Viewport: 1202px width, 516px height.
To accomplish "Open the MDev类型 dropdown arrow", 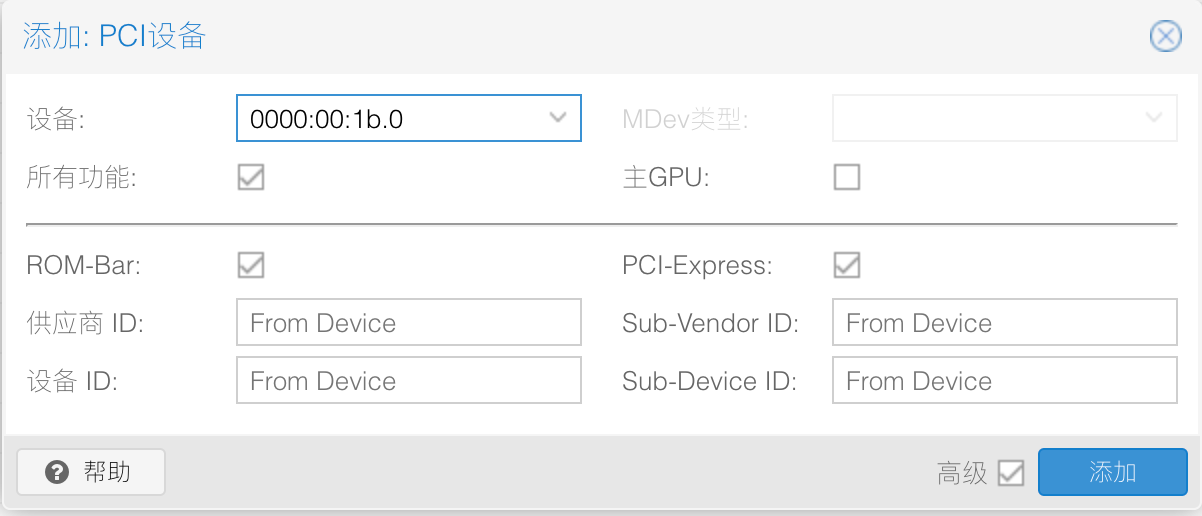I will tap(1155, 118).
